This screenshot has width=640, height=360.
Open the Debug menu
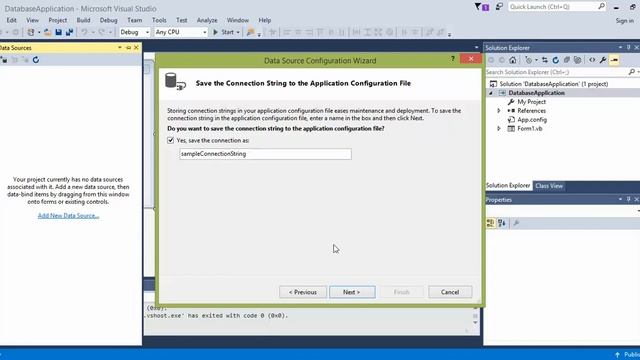[x=108, y=20]
